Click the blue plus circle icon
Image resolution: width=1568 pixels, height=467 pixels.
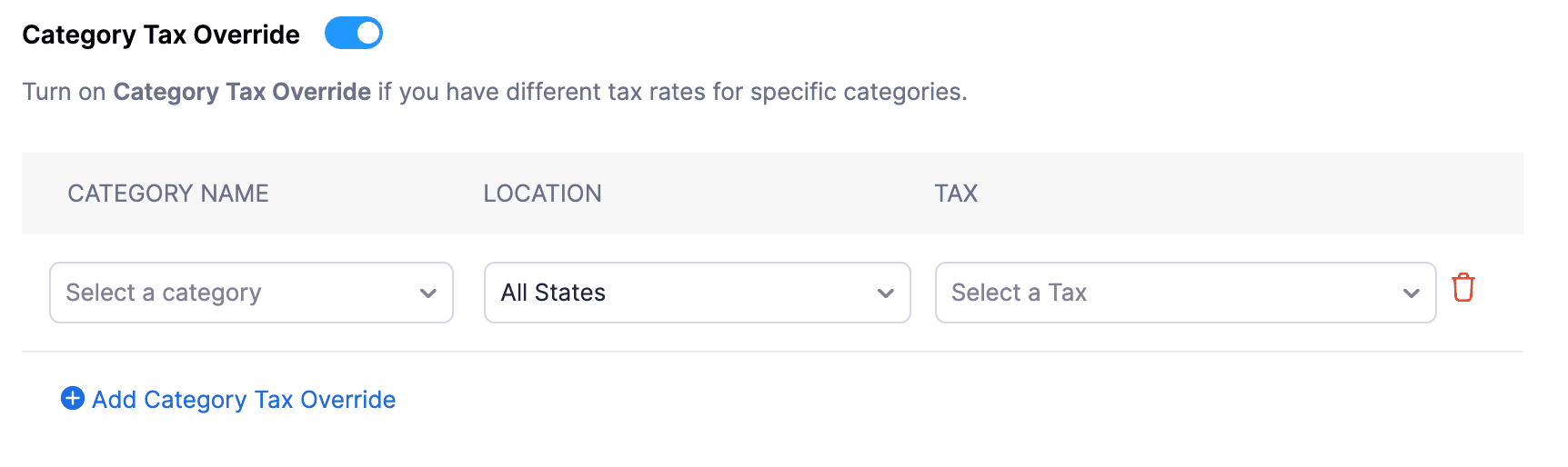coord(73,399)
